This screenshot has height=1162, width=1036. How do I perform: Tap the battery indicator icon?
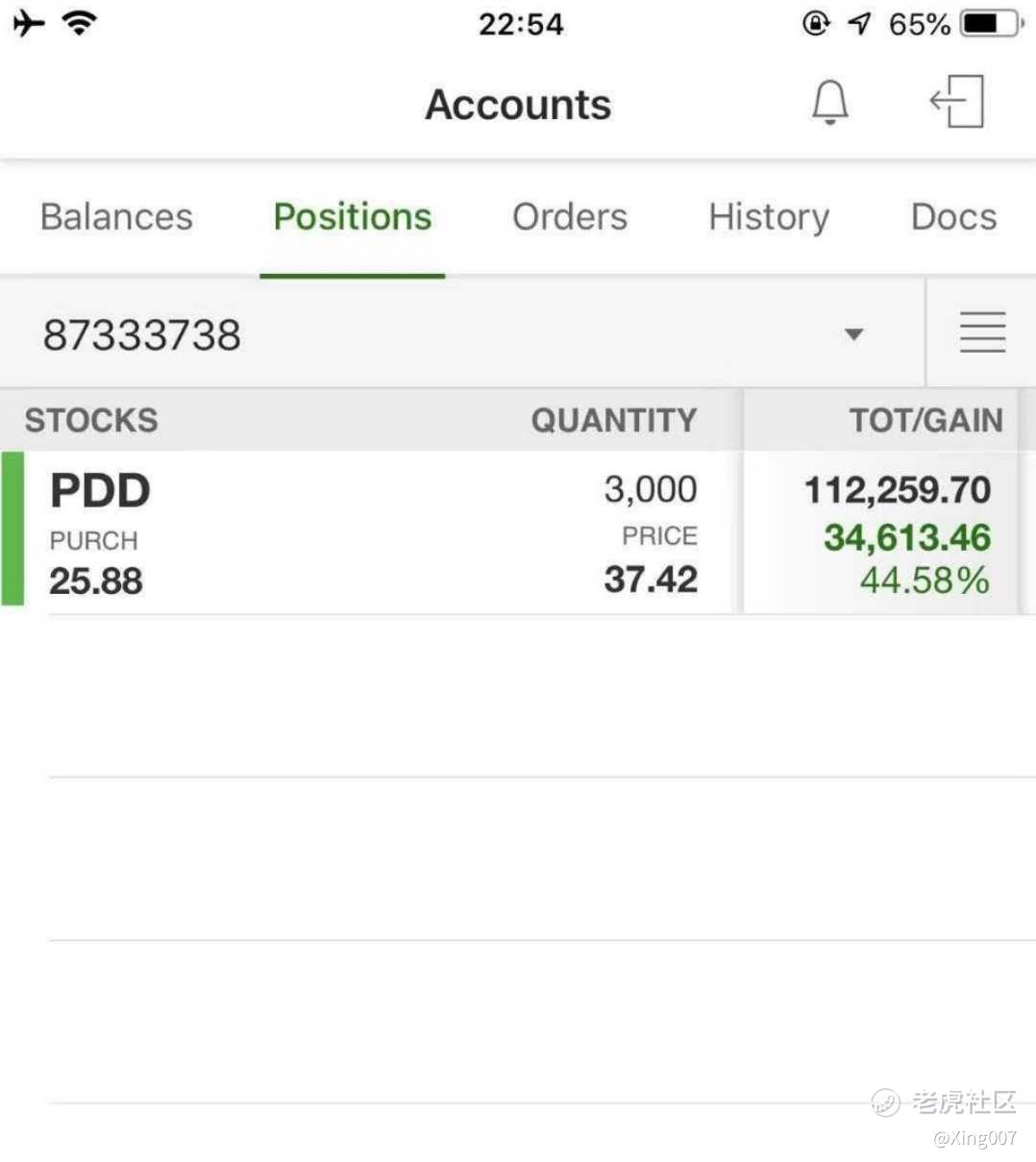point(993,23)
